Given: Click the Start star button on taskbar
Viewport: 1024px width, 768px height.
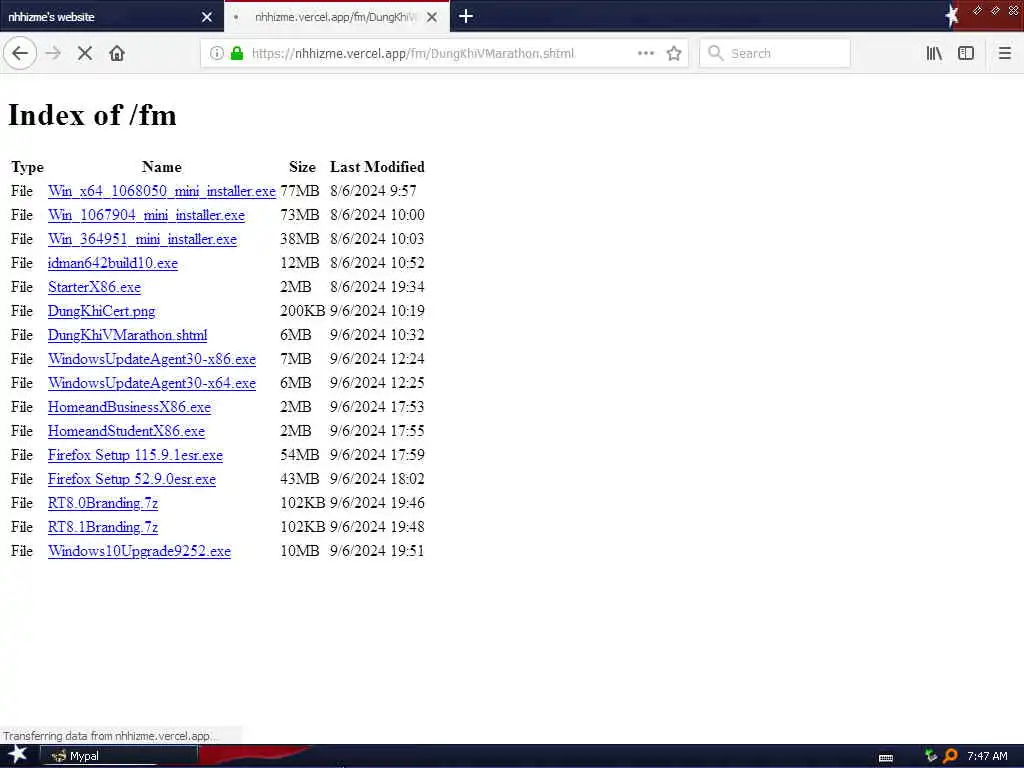Looking at the screenshot, I should (x=18, y=754).
